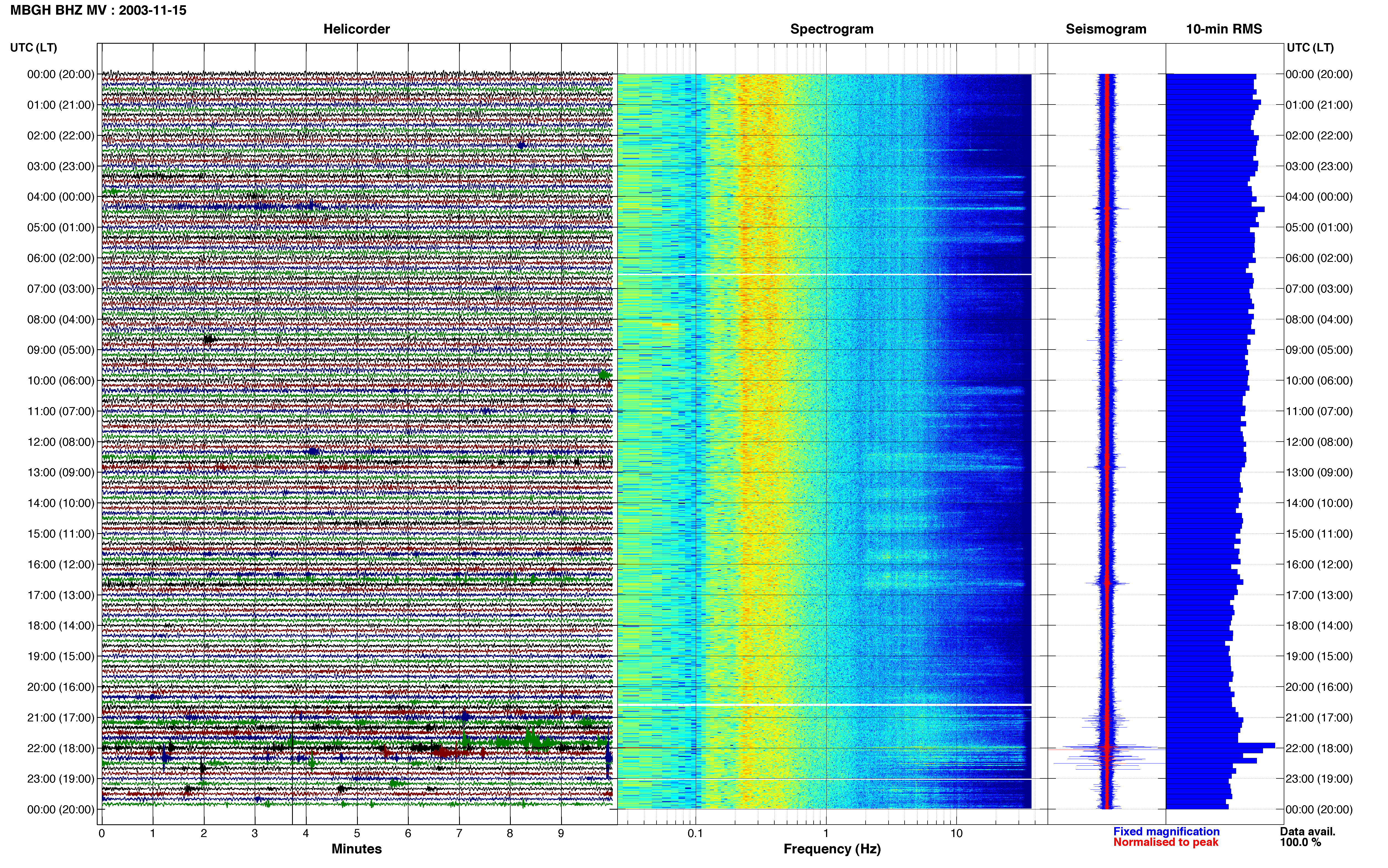Click left time label '23:00 (19:00)'

pos(61,779)
